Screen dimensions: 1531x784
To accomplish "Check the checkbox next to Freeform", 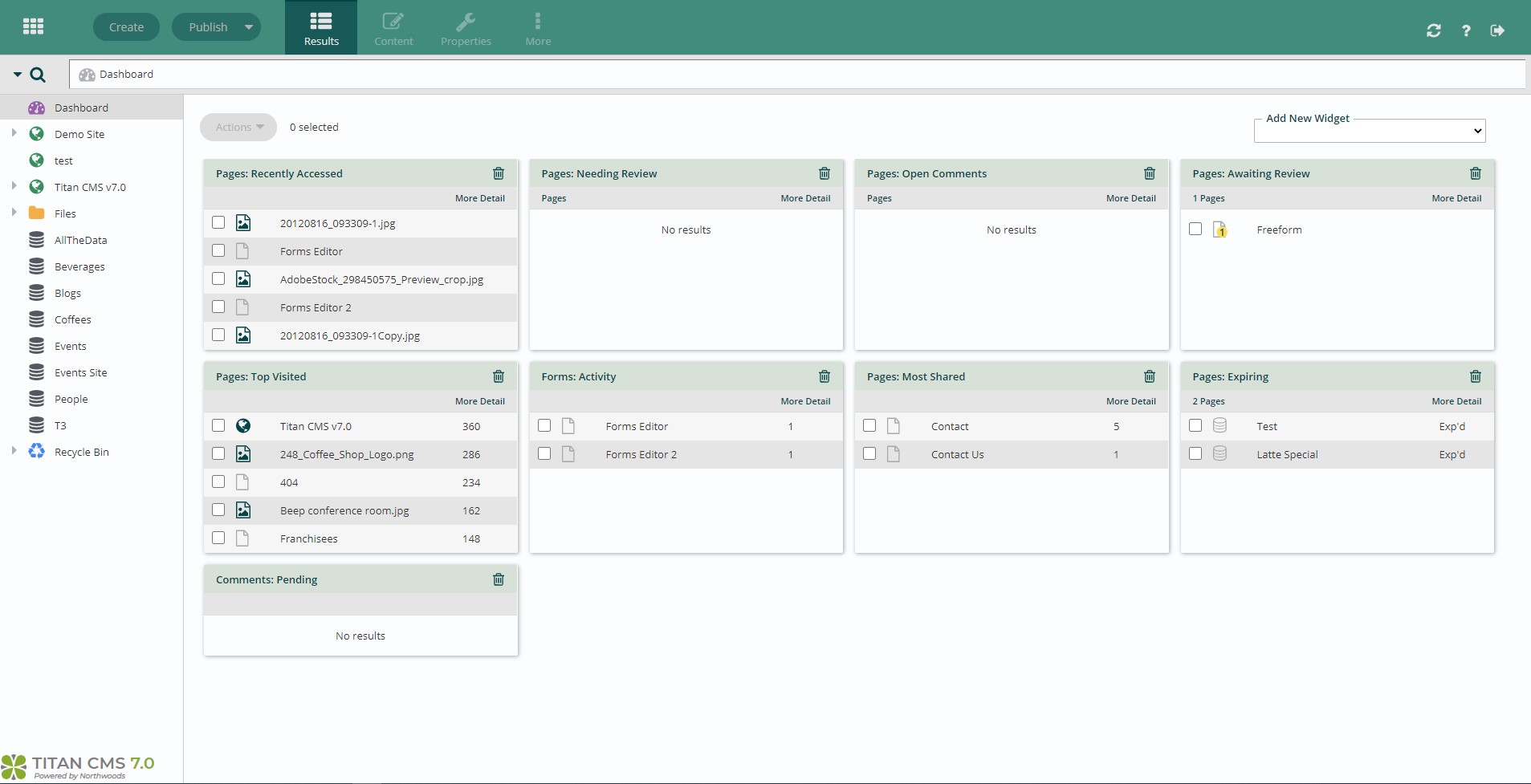I will [x=1195, y=229].
